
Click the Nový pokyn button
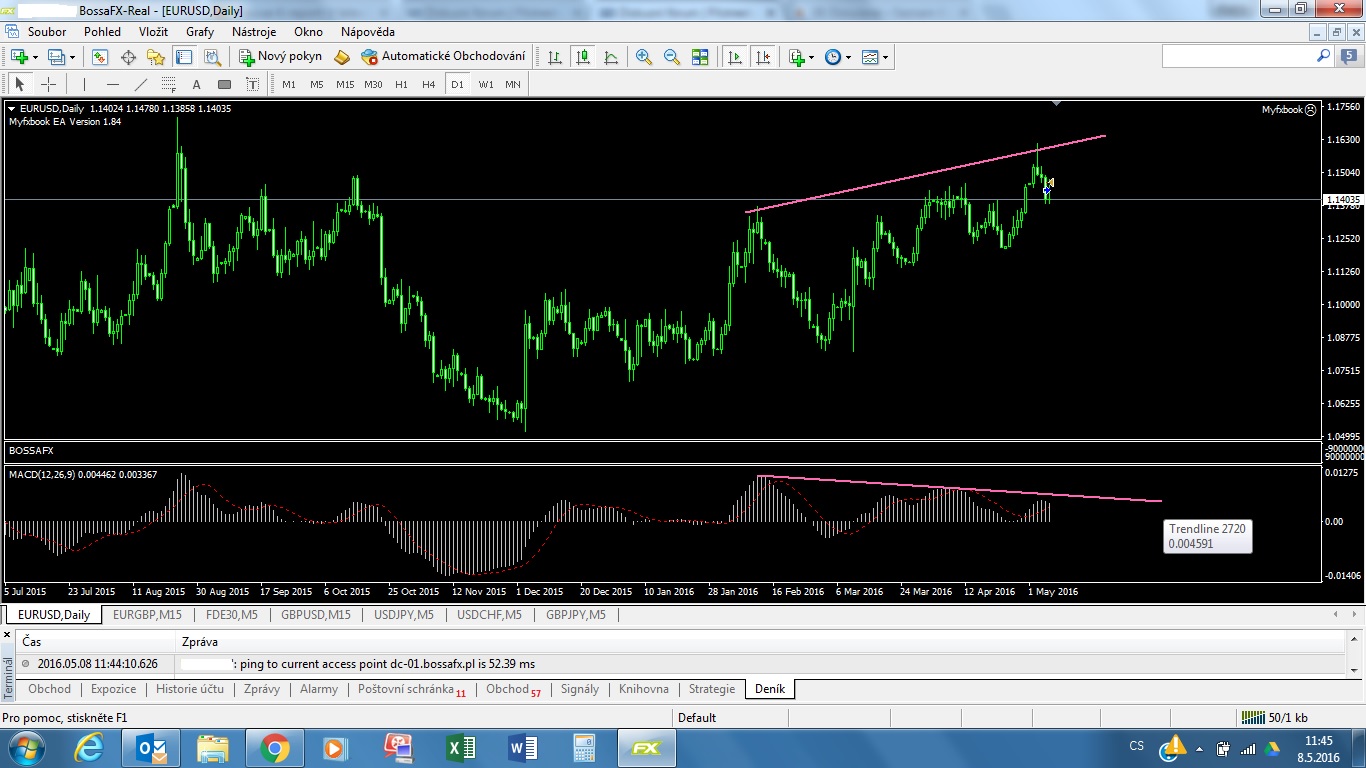pos(280,57)
